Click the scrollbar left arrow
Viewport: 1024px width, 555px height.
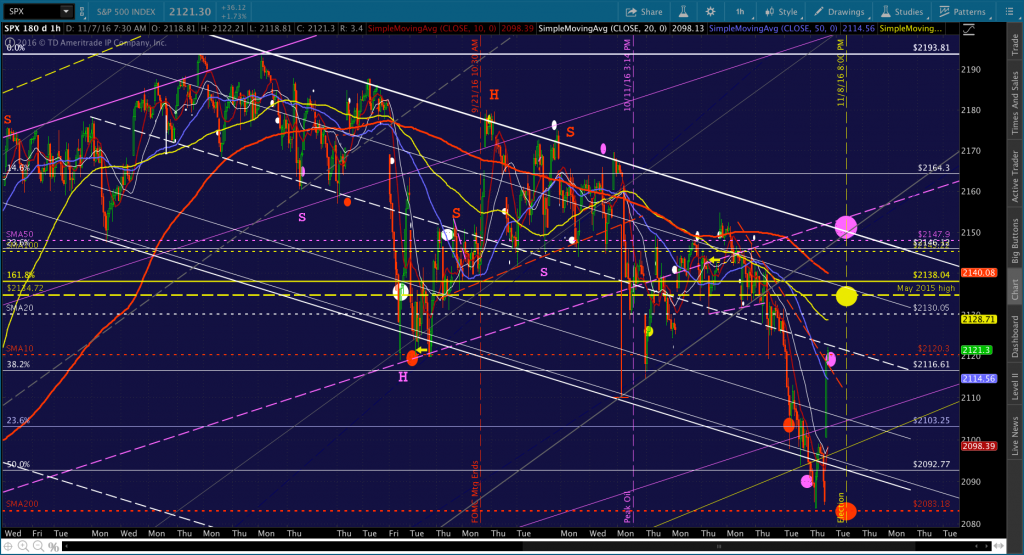66,546
